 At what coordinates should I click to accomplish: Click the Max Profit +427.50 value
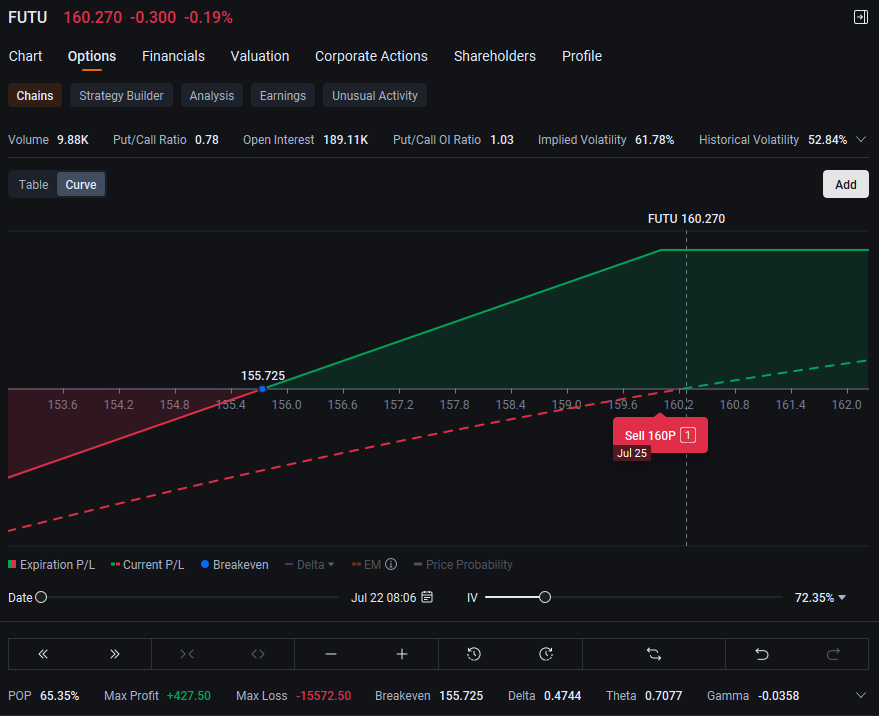pos(189,696)
